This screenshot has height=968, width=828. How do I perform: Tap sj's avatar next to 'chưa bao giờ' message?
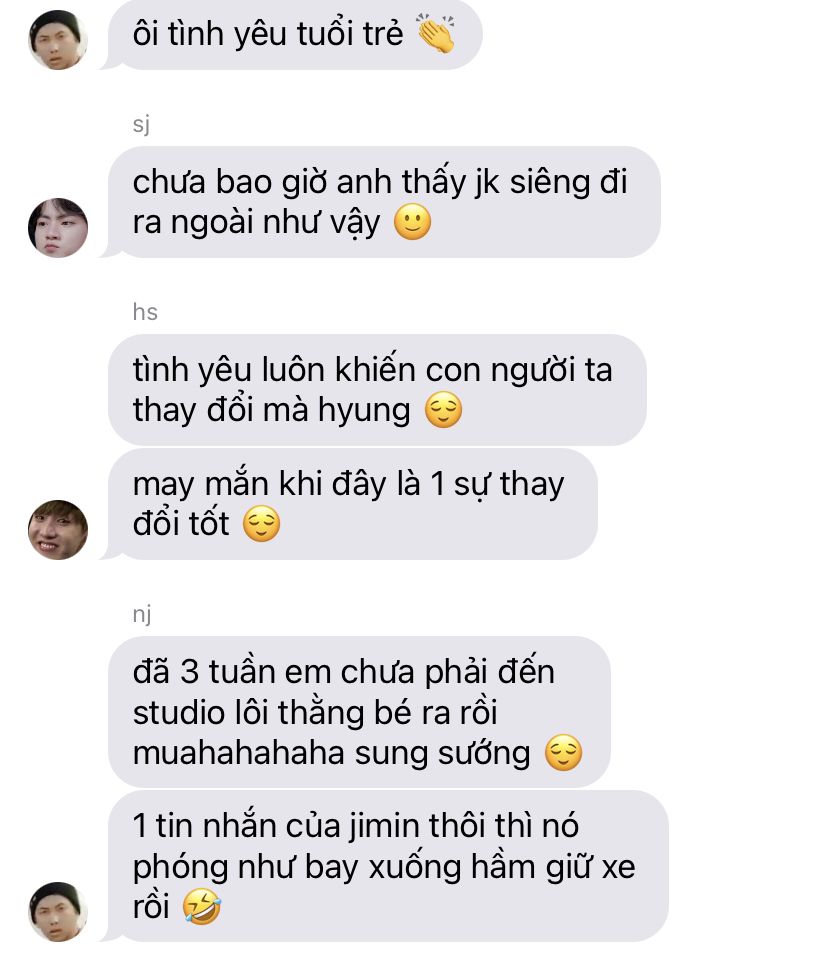tap(57, 228)
